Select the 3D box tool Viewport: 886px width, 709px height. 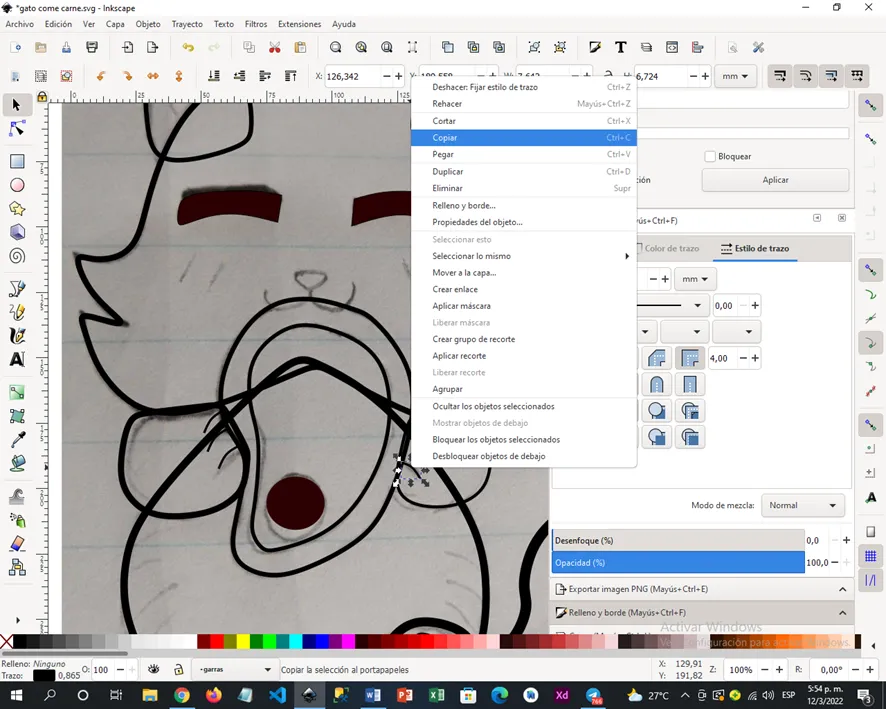[17, 232]
